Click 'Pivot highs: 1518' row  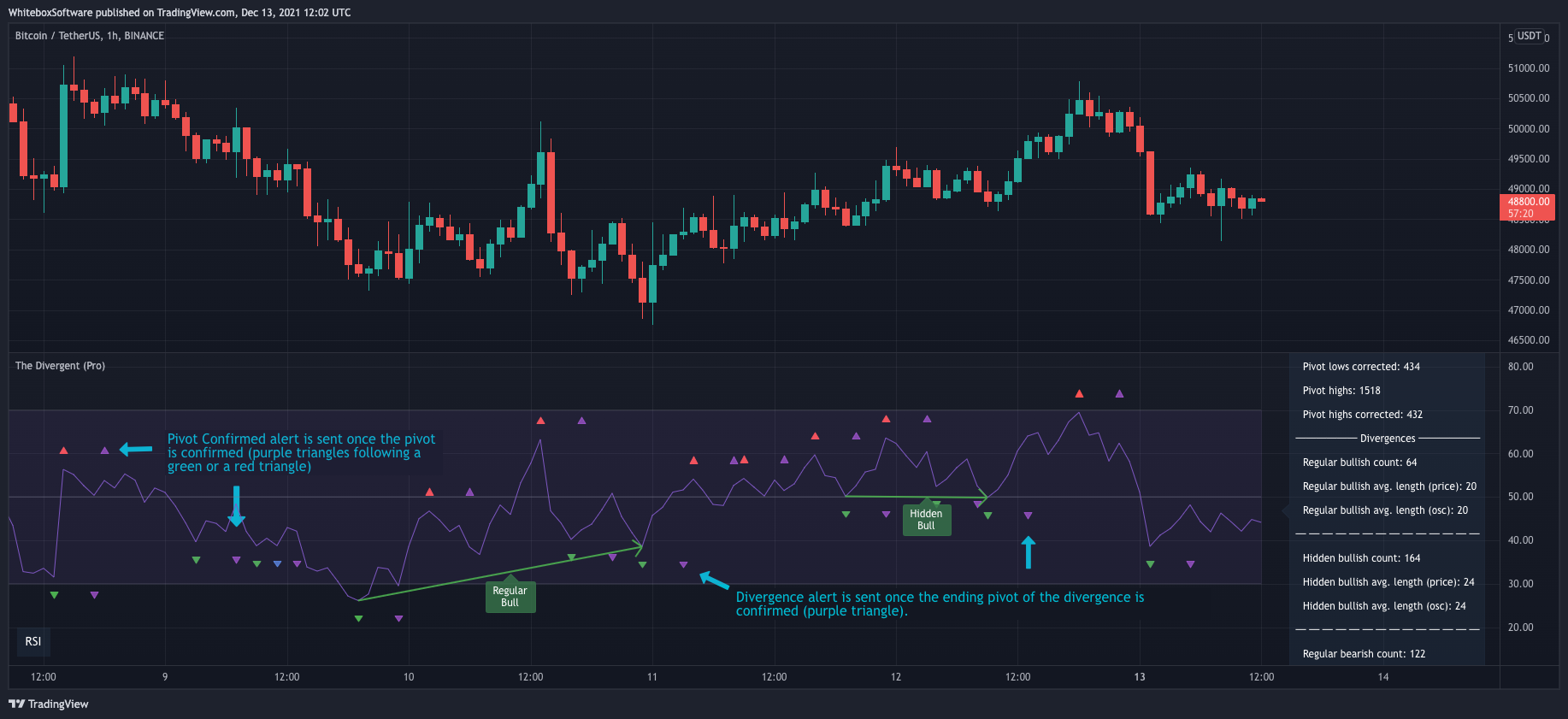click(x=1341, y=391)
